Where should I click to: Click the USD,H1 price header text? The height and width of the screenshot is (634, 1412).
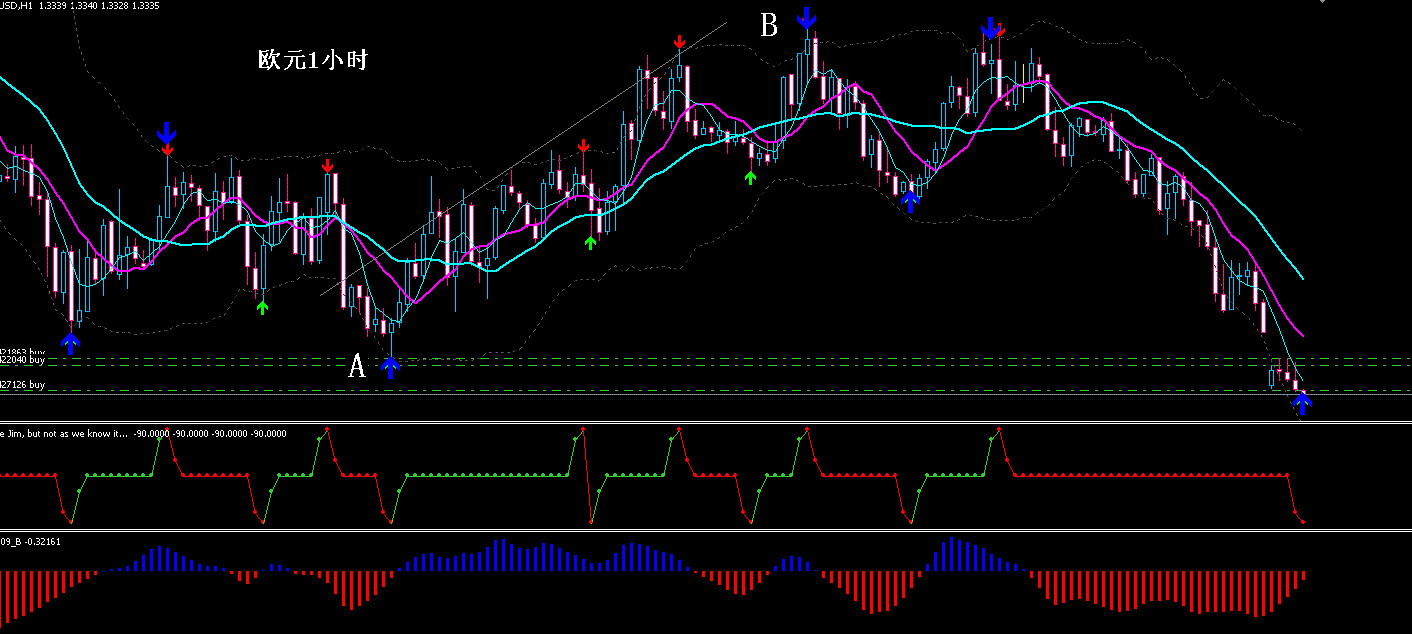[80, 5]
